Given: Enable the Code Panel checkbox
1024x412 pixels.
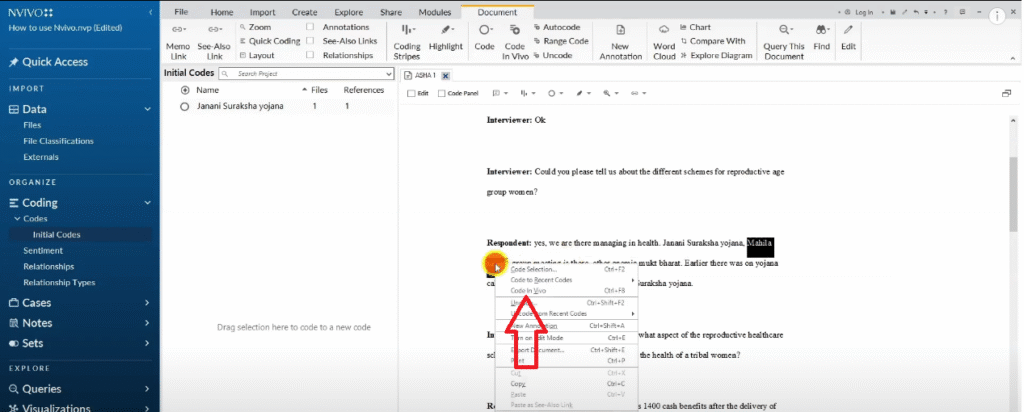Looking at the screenshot, I should pyautogui.click(x=441, y=94).
